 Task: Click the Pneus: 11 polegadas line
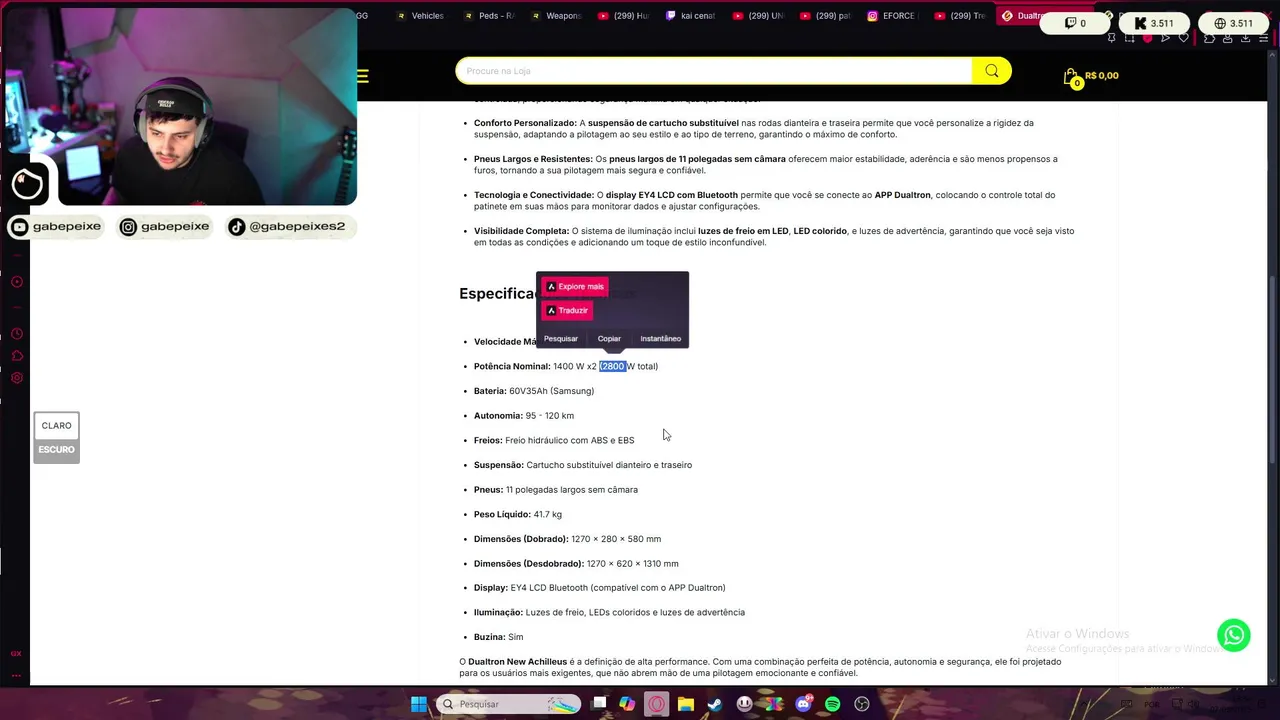click(556, 490)
